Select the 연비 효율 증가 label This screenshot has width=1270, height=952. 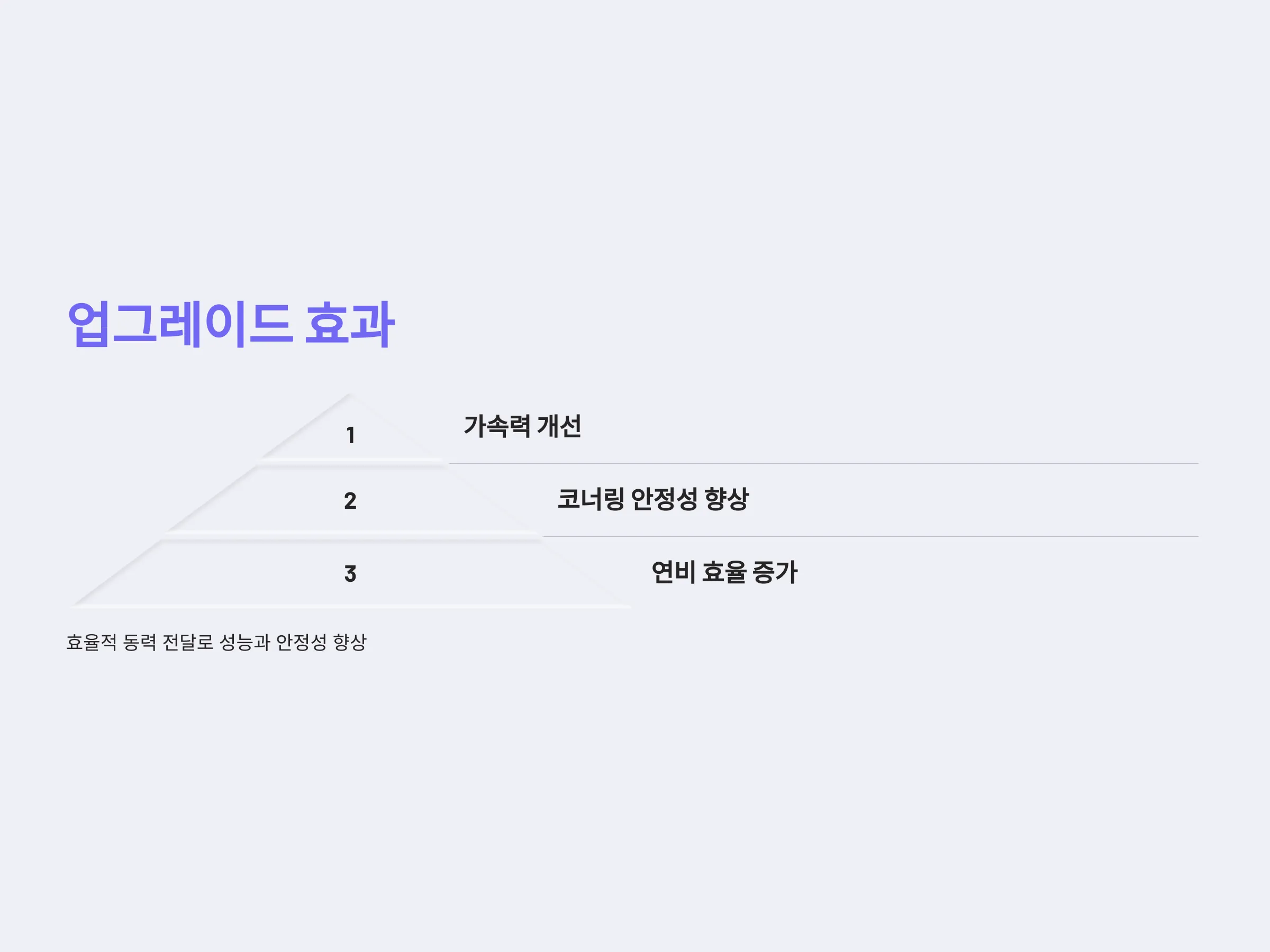pyautogui.click(x=724, y=572)
